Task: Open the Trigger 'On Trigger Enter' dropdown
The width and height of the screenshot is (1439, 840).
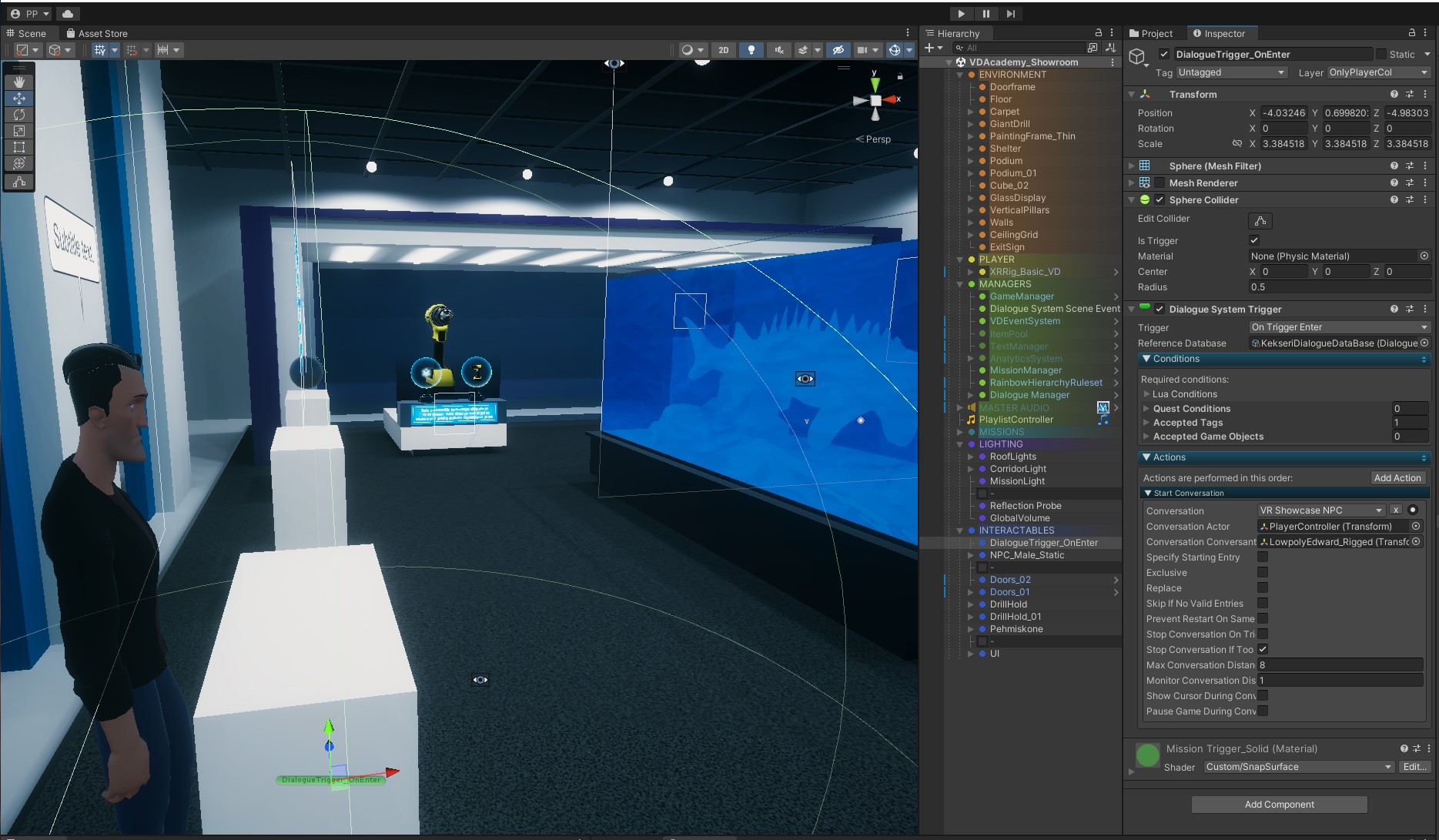Action: [1338, 327]
